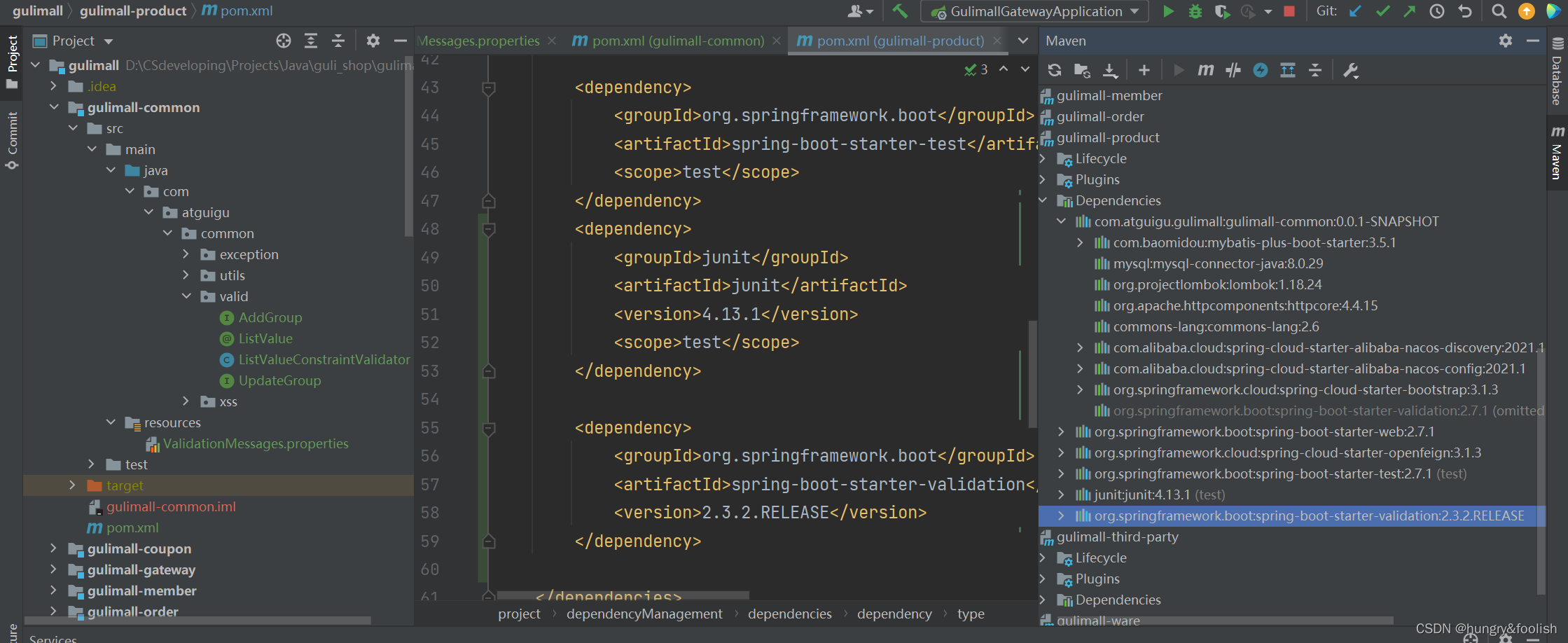Expand all in Project panel toolbar
Image resolution: width=1568 pixels, height=643 pixels.
point(311,41)
